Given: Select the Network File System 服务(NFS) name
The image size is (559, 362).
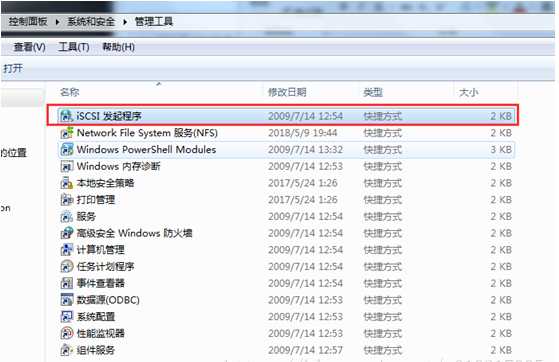Looking at the screenshot, I should click(x=147, y=133).
